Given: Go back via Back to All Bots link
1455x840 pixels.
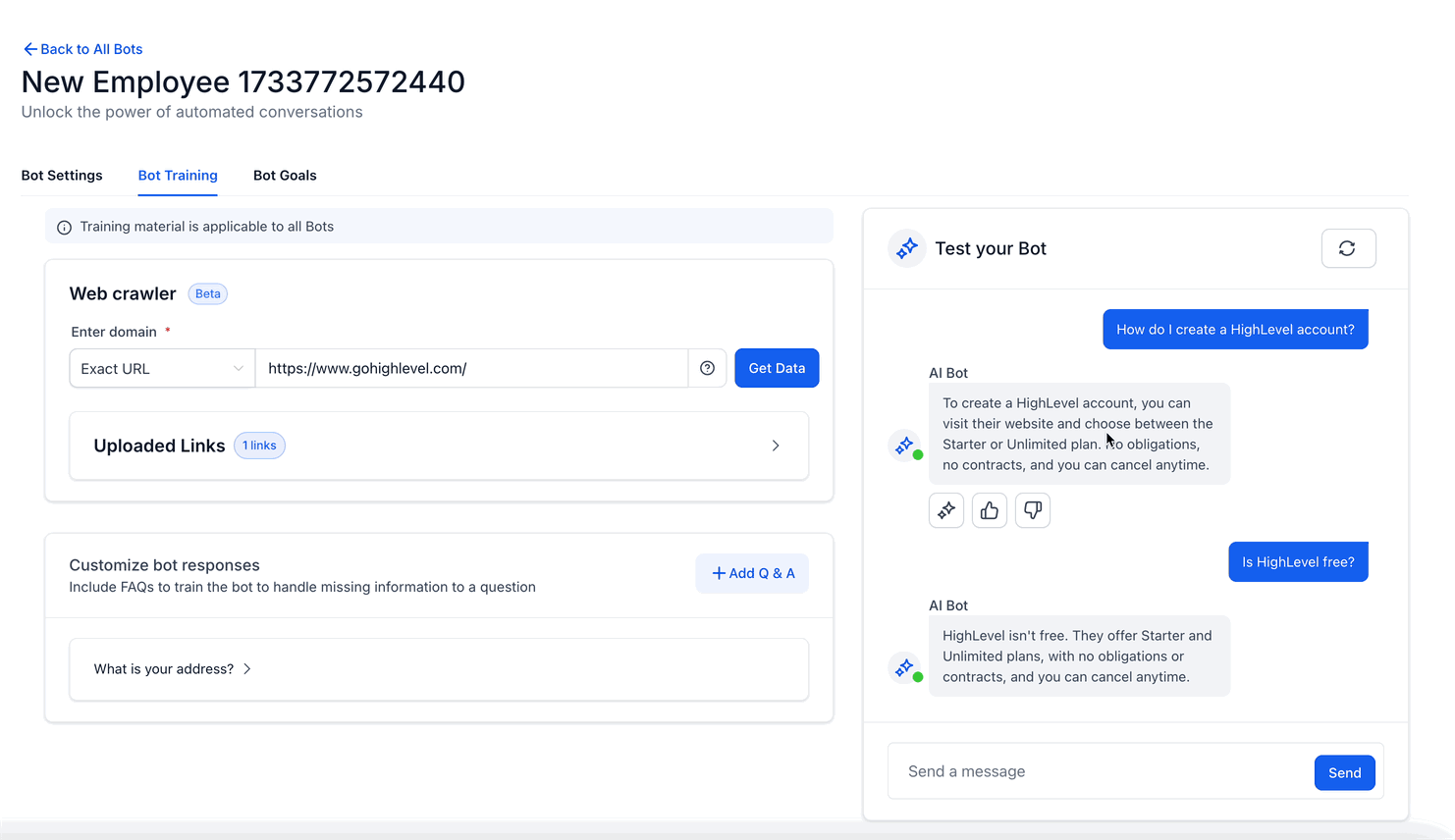Looking at the screenshot, I should coord(82,49).
